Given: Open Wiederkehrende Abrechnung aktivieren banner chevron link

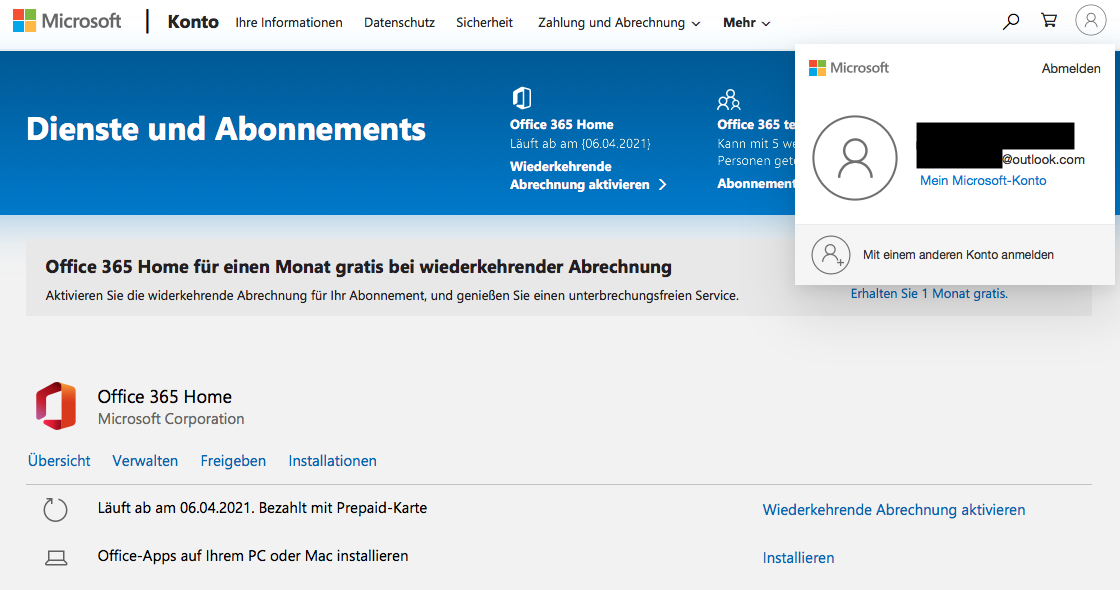Looking at the screenshot, I should [x=588, y=176].
